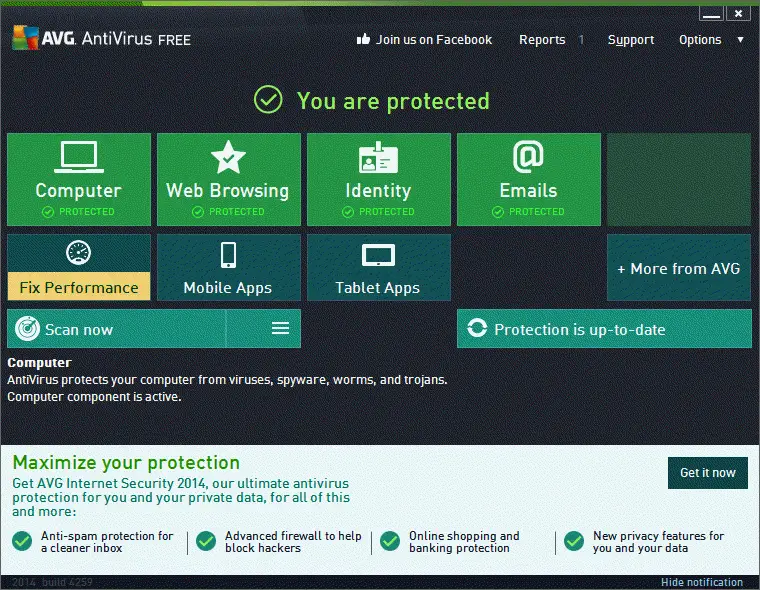The image size is (760, 590).
Task: Click the Facebook thumbs-up icon
Action: (x=363, y=39)
